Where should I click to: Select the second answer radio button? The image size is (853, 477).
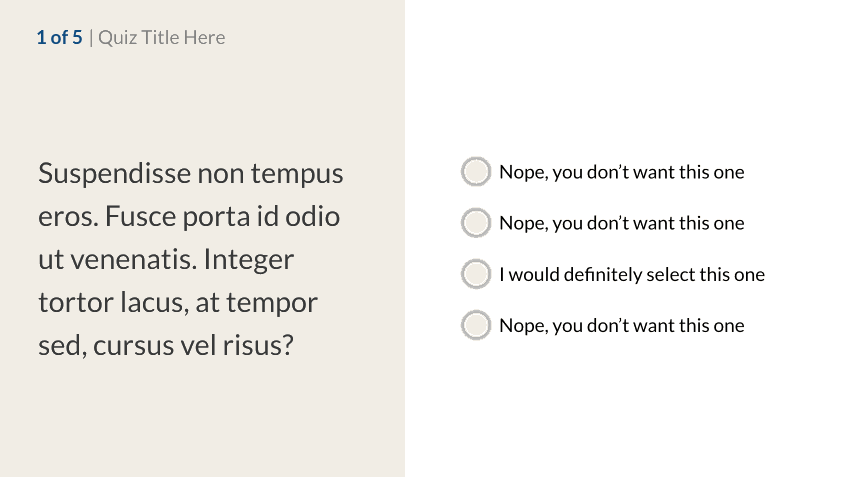(476, 223)
